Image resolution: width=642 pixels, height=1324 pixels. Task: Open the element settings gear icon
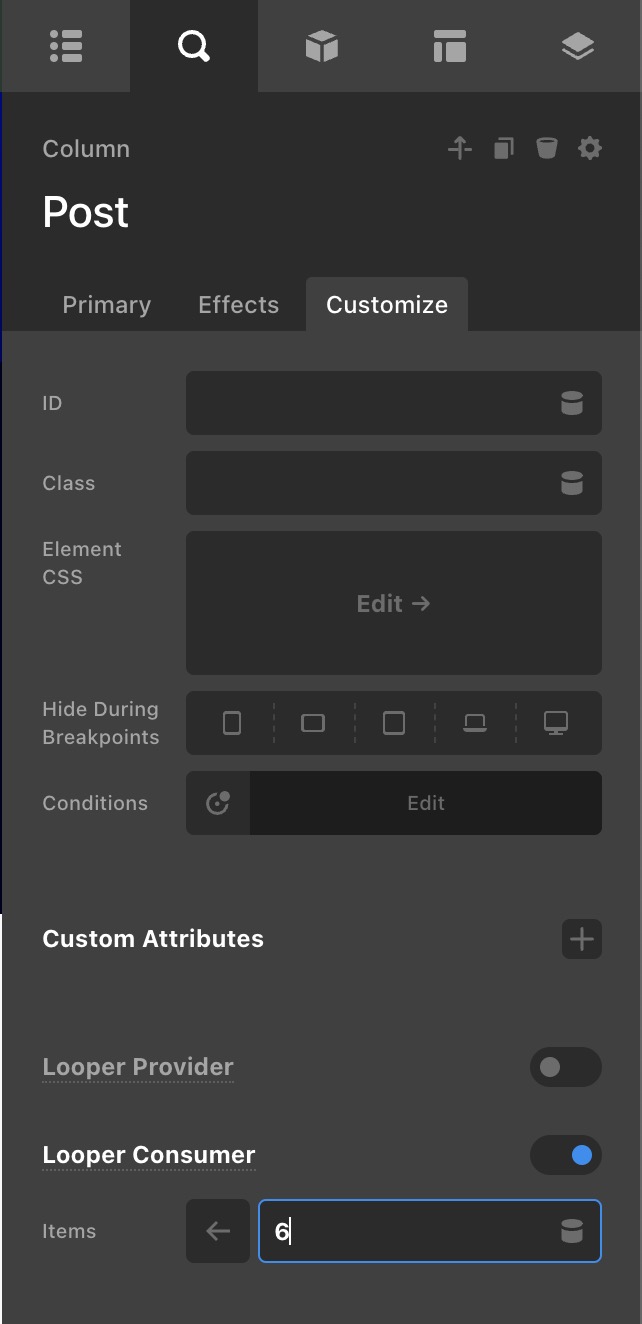tap(590, 149)
